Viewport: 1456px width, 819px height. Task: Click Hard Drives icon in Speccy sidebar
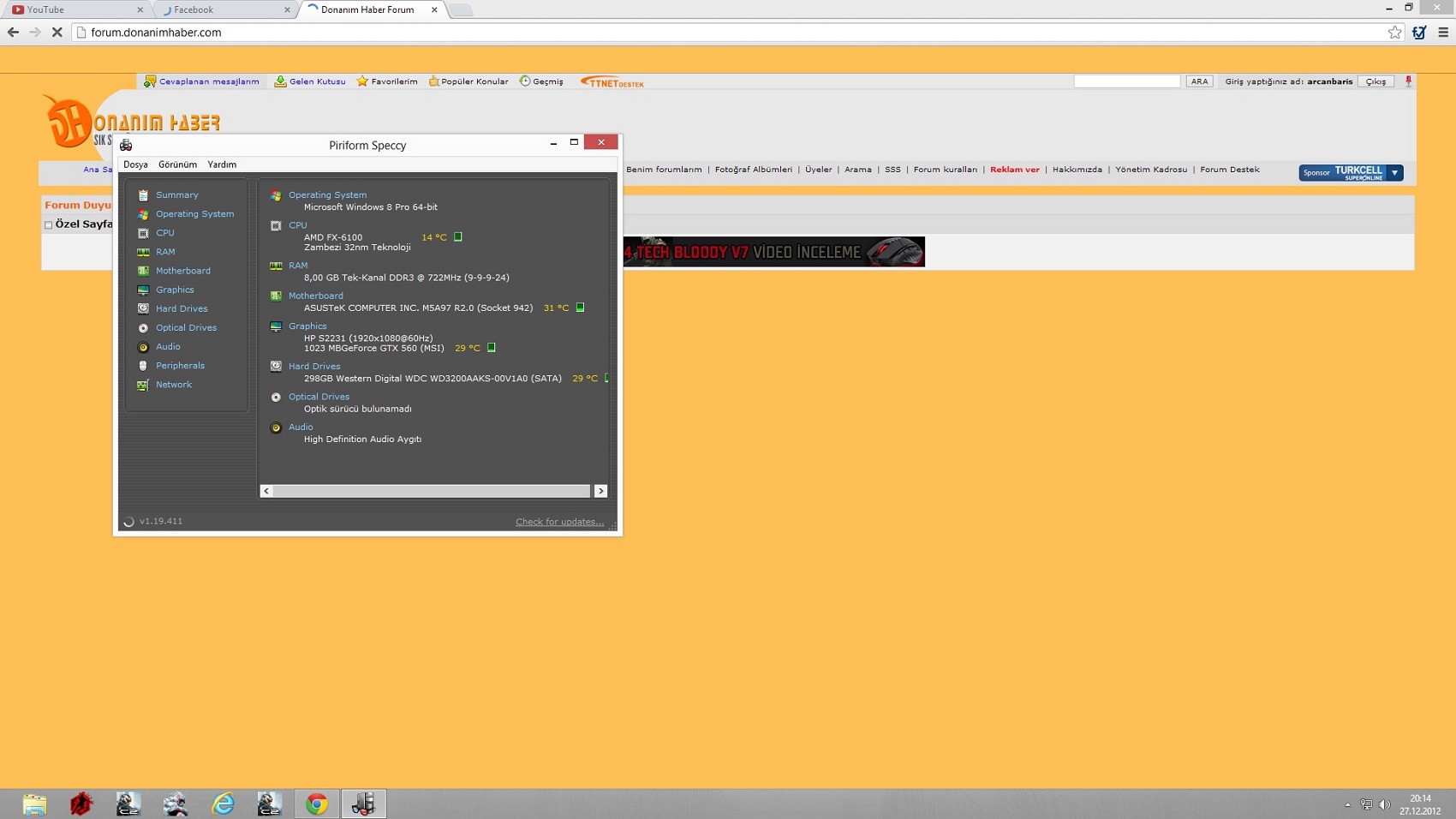point(143,308)
